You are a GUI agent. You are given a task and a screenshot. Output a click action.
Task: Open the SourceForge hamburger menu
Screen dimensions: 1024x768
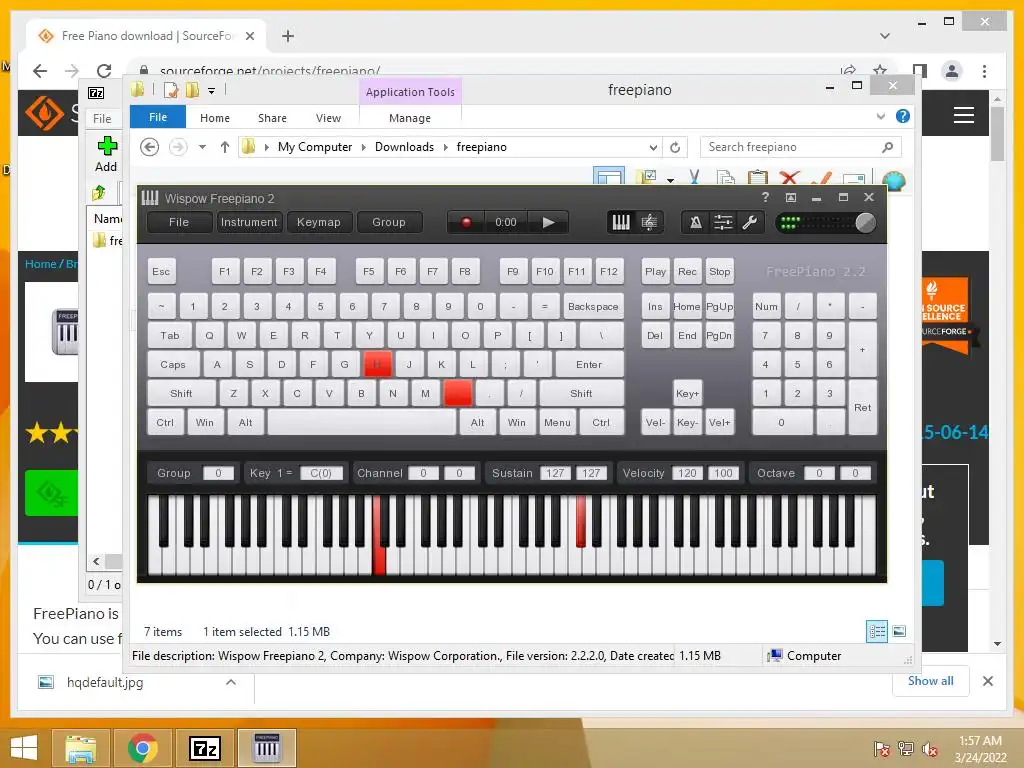[963, 115]
